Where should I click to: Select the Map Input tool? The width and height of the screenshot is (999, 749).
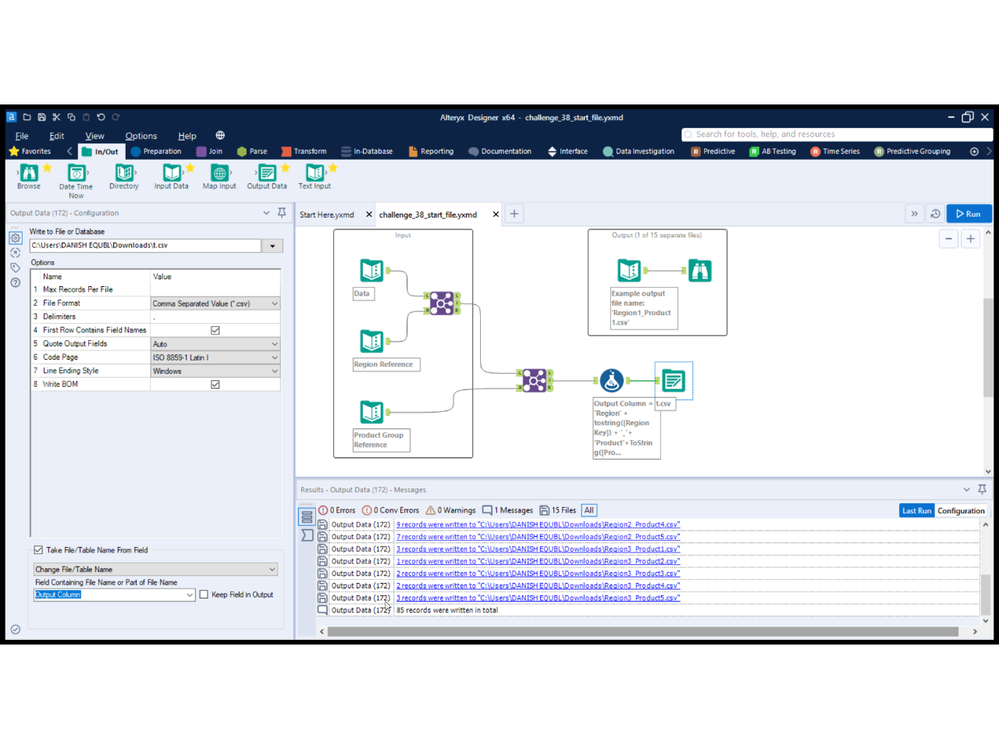pyautogui.click(x=219, y=176)
